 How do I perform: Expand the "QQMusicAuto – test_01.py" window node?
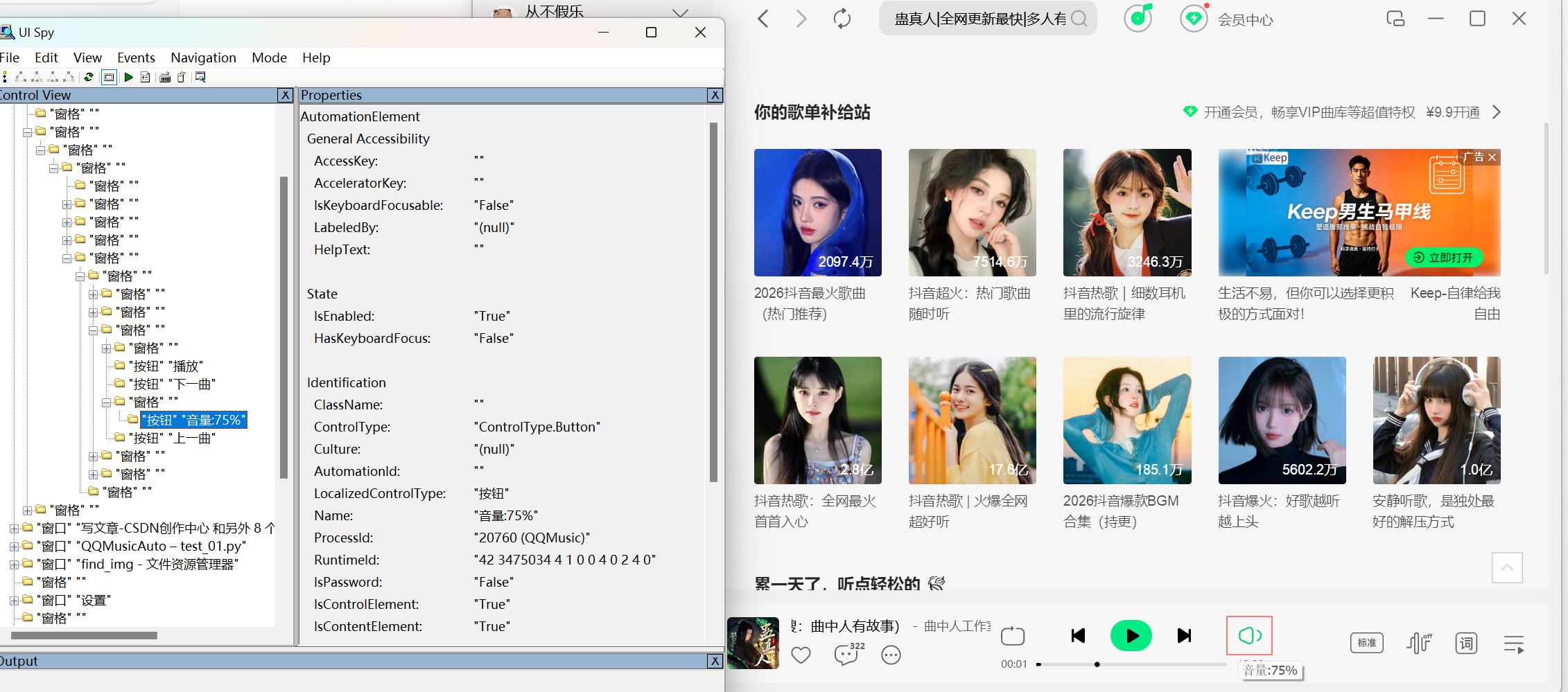click(x=14, y=547)
